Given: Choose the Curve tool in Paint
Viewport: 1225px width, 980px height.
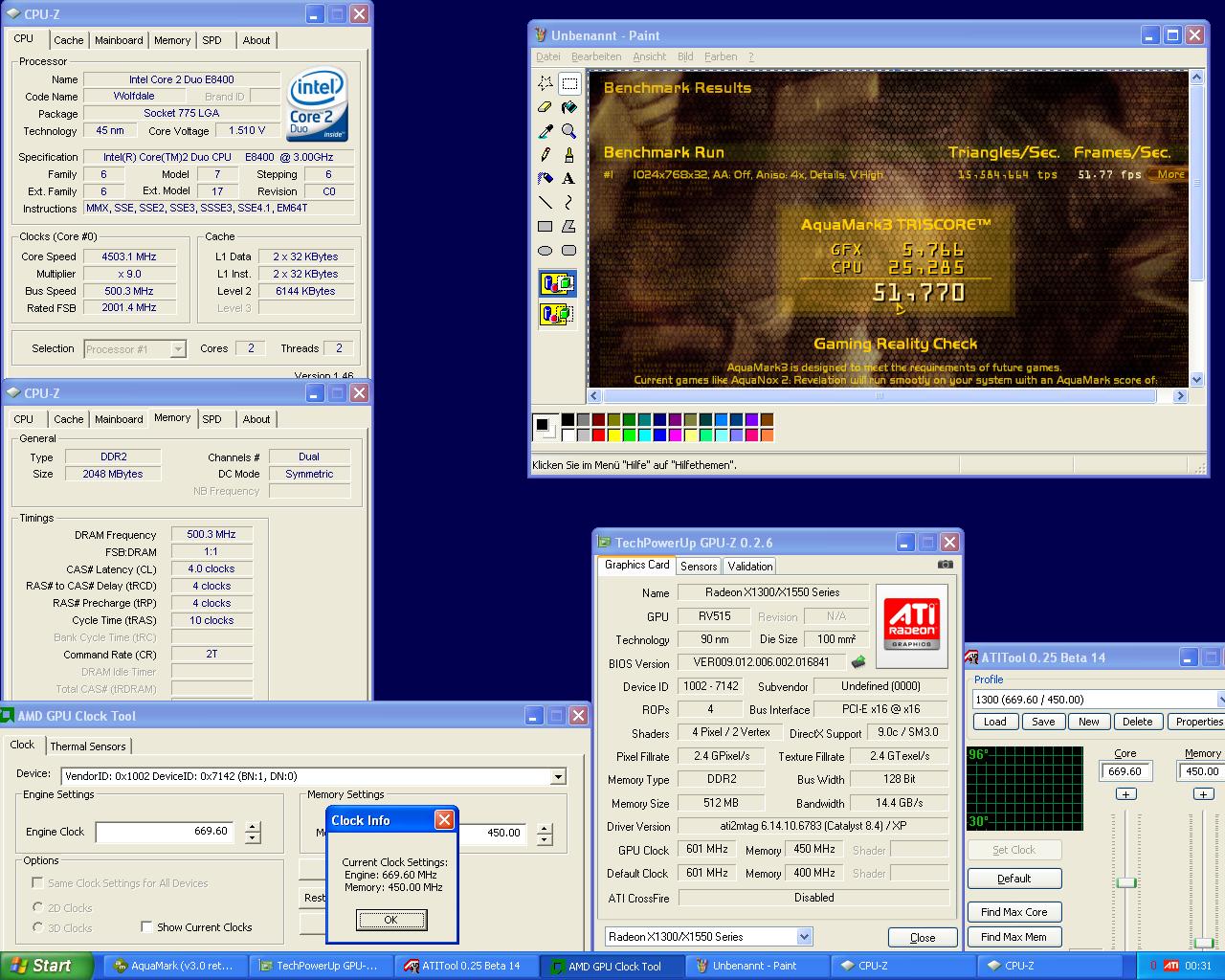Looking at the screenshot, I should pyautogui.click(x=569, y=202).
